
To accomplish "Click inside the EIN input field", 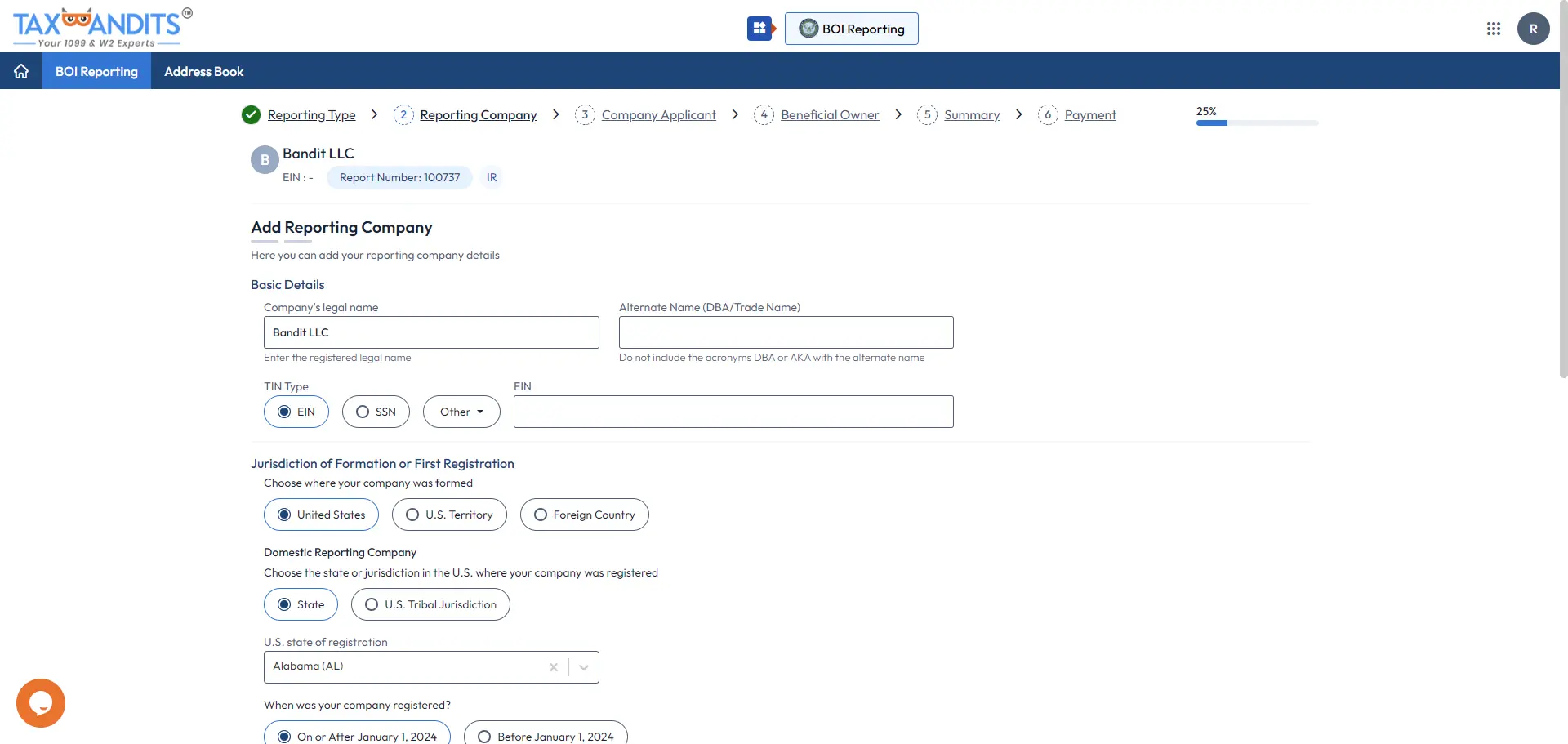I will click(733, 412).
